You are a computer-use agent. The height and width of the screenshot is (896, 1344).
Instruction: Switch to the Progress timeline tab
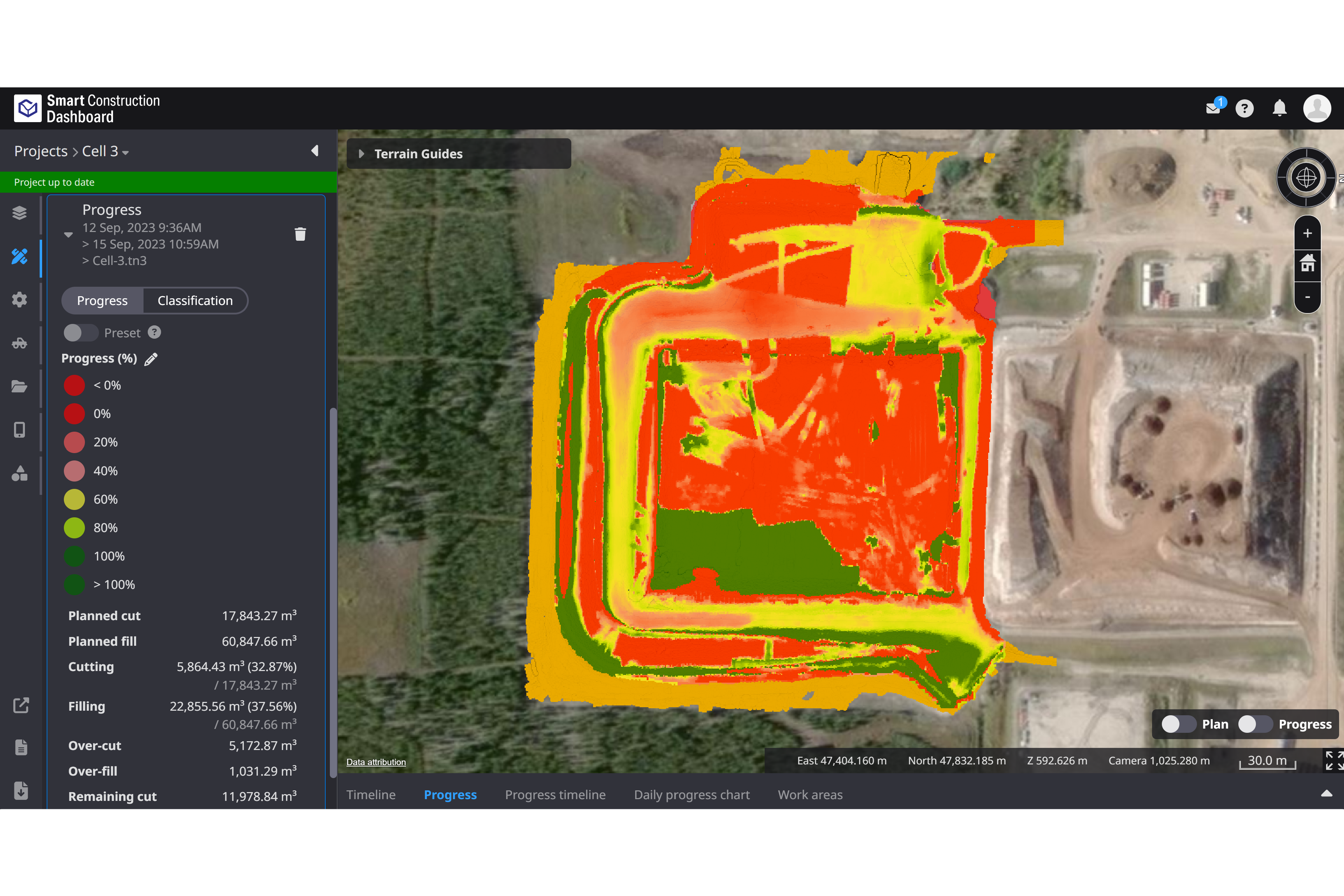[555, 795]
